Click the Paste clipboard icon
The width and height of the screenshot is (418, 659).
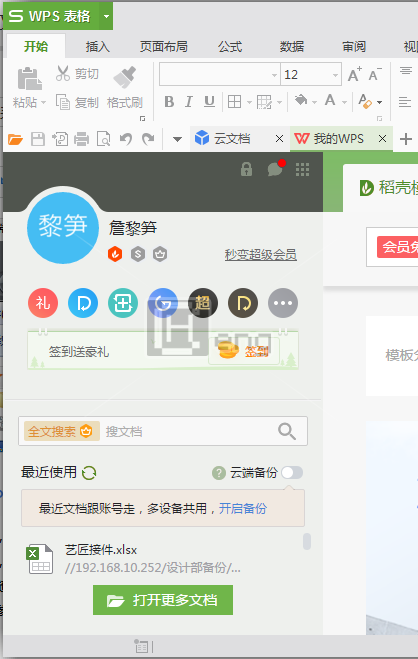29,79
